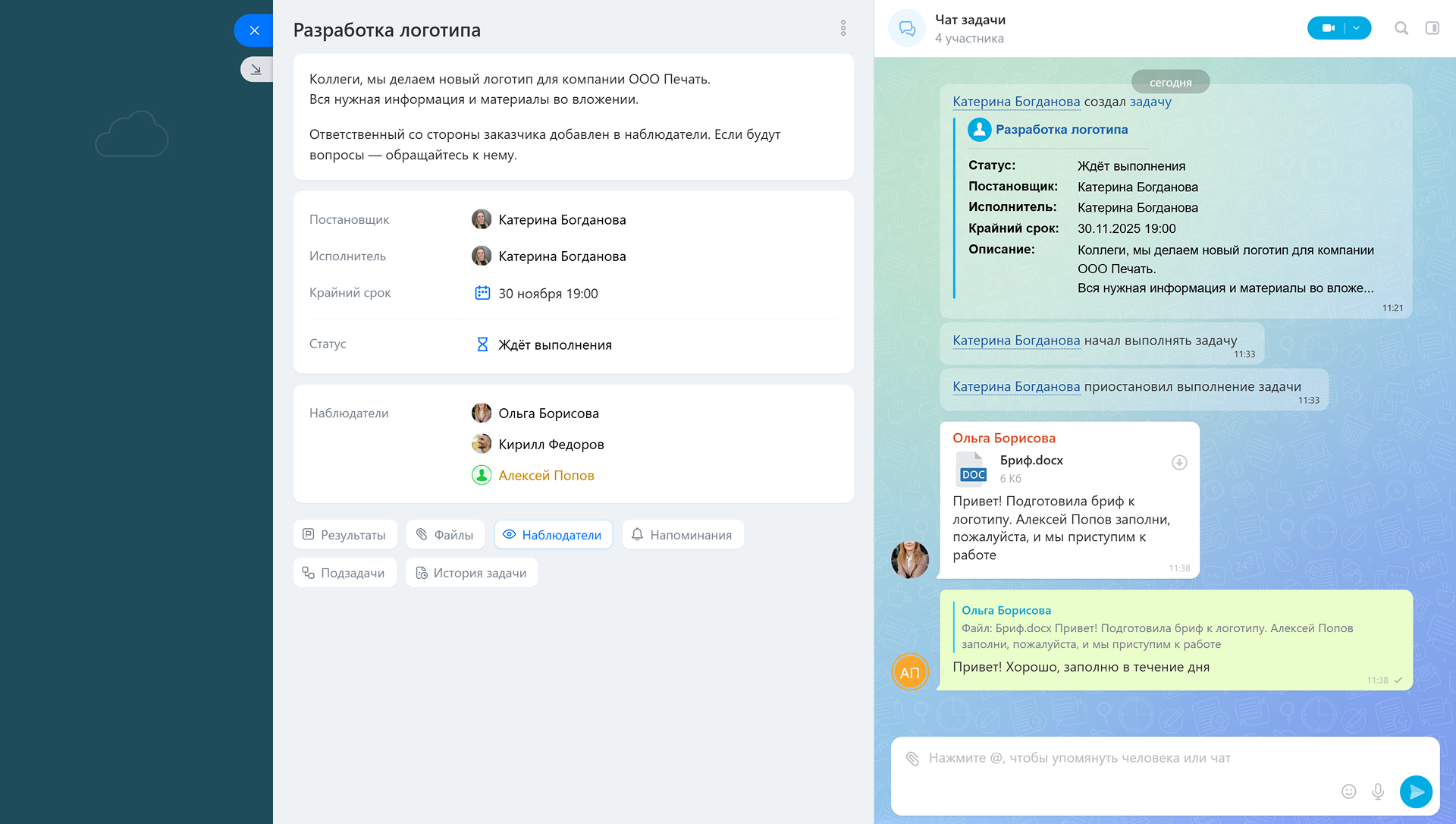The image size is (1456, 824).
Task: Click the microphone voice message icon
Action: pos(1378,791)
